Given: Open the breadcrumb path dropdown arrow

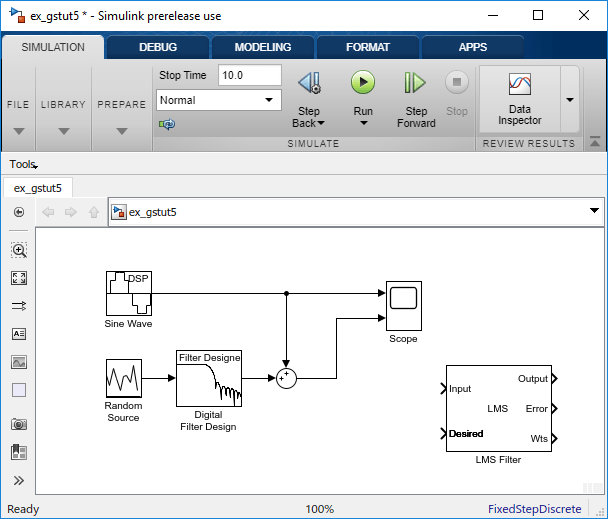Looking at the screenshot, I should pyautogui.click(x=594, y=211).
